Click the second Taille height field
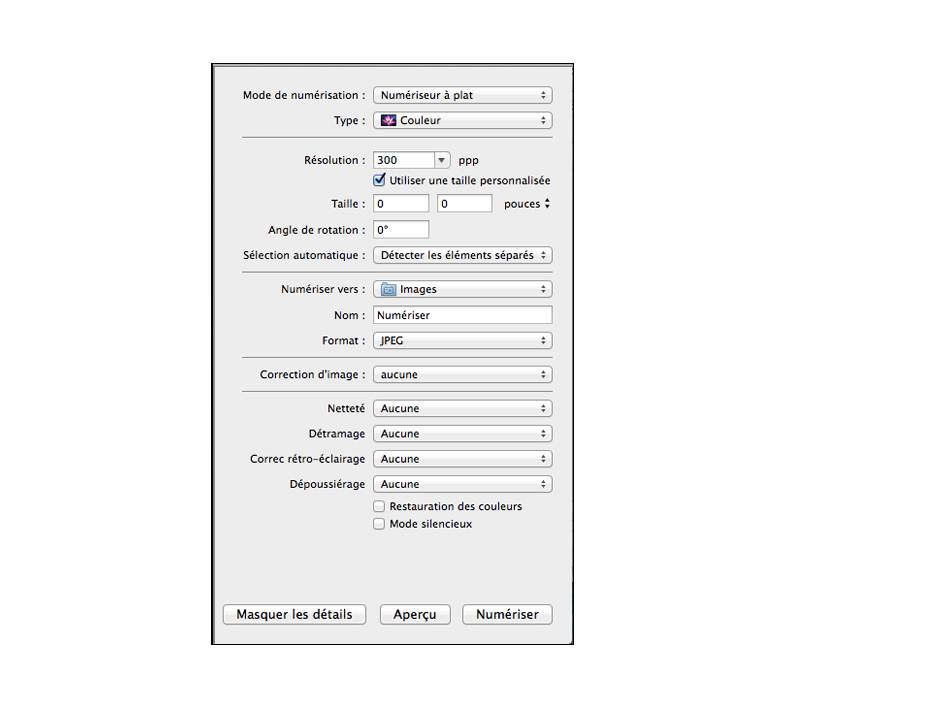950x710 pixels. pyautogui.click(x=465, y=204)
